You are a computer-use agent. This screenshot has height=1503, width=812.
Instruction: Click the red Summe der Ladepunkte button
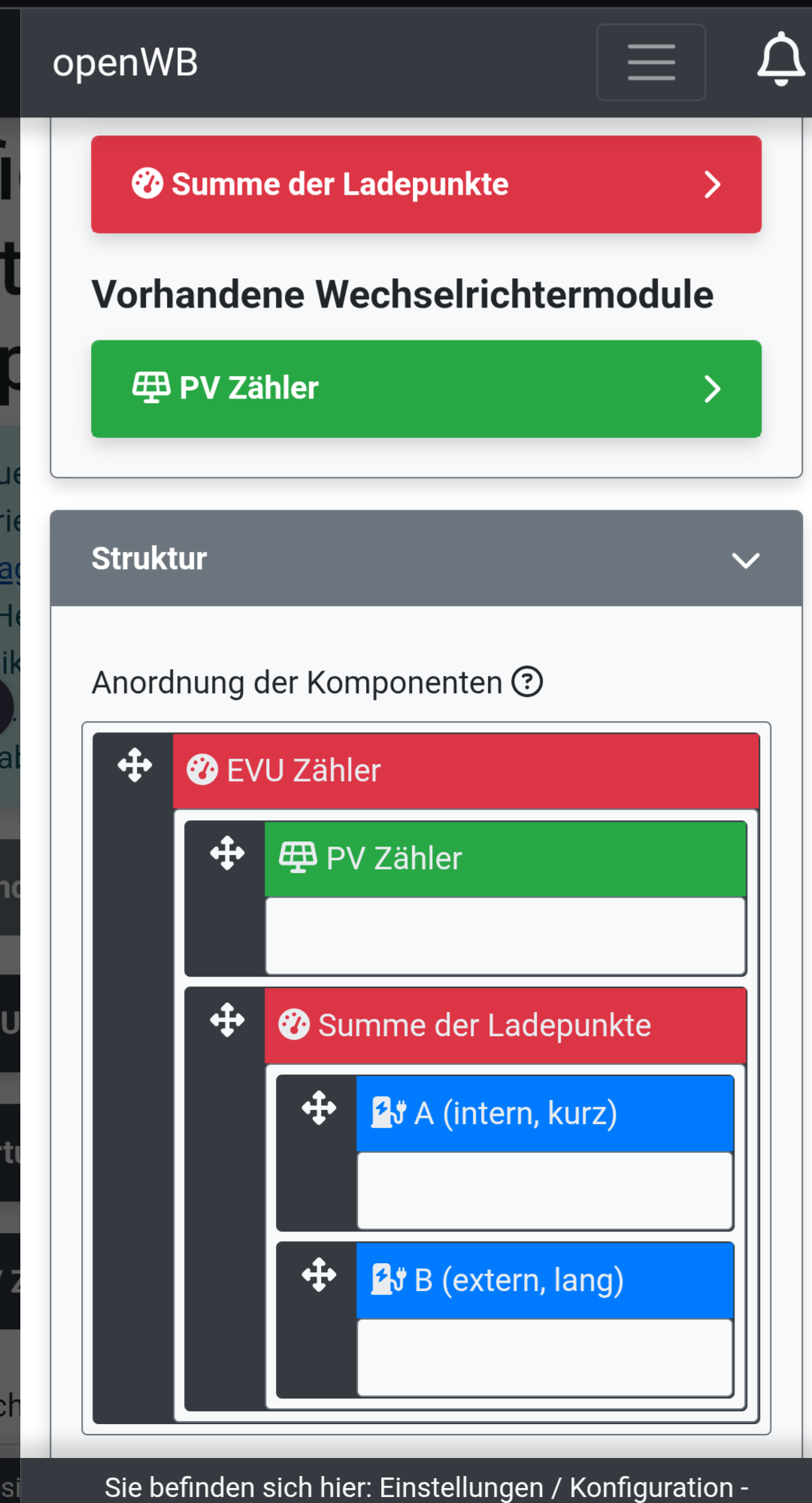[x=426, y=184]
